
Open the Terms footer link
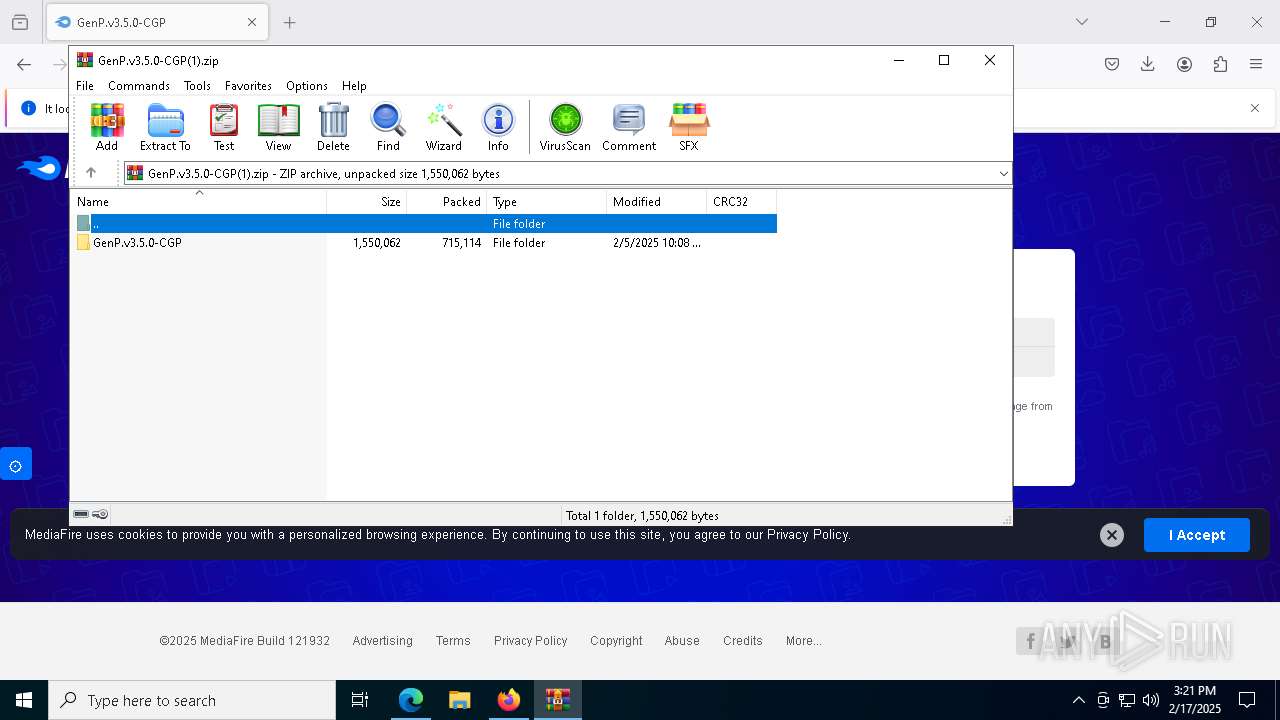[453, 641]
